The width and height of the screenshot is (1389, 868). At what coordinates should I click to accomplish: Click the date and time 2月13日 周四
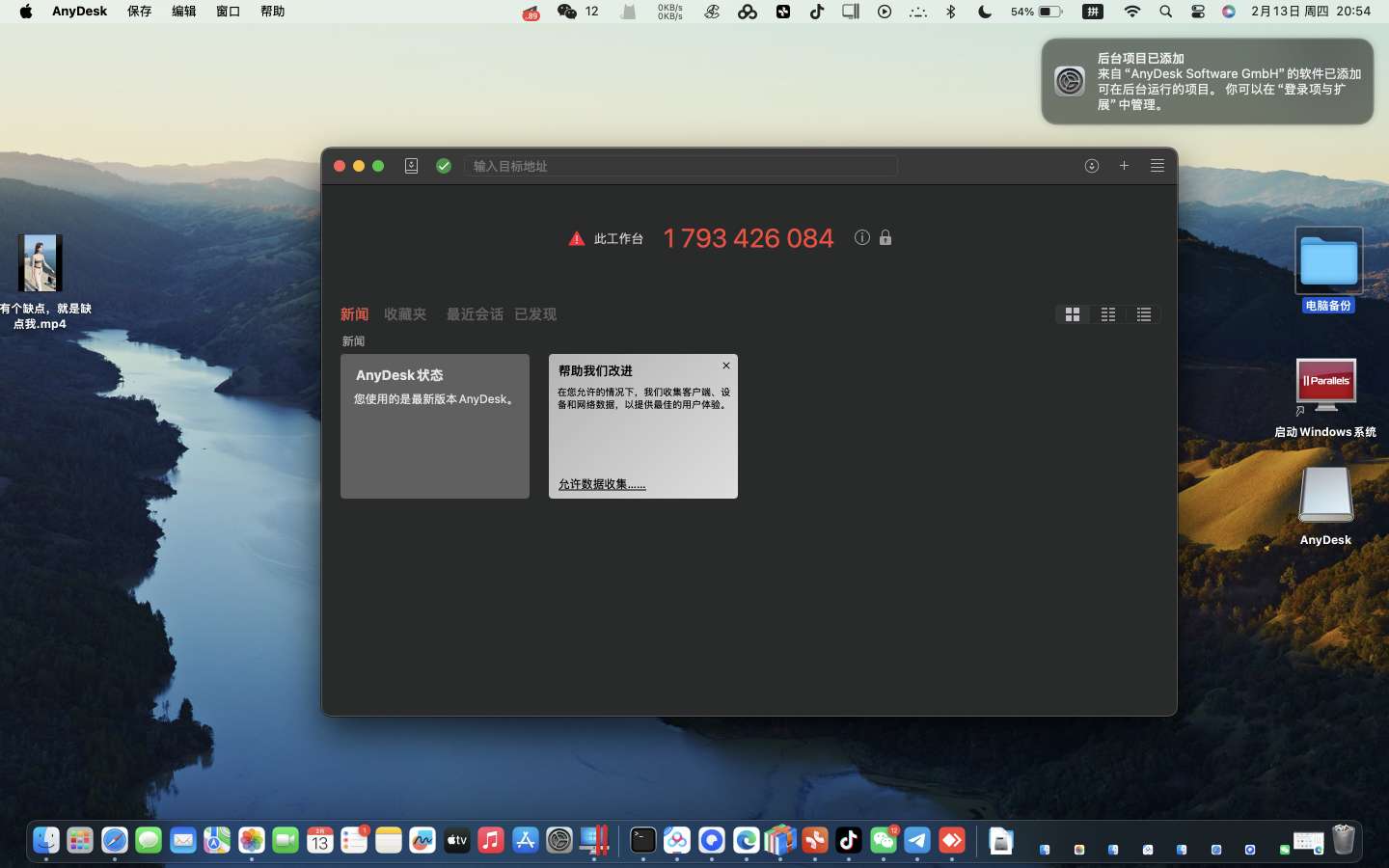[x=1311, y=12]
